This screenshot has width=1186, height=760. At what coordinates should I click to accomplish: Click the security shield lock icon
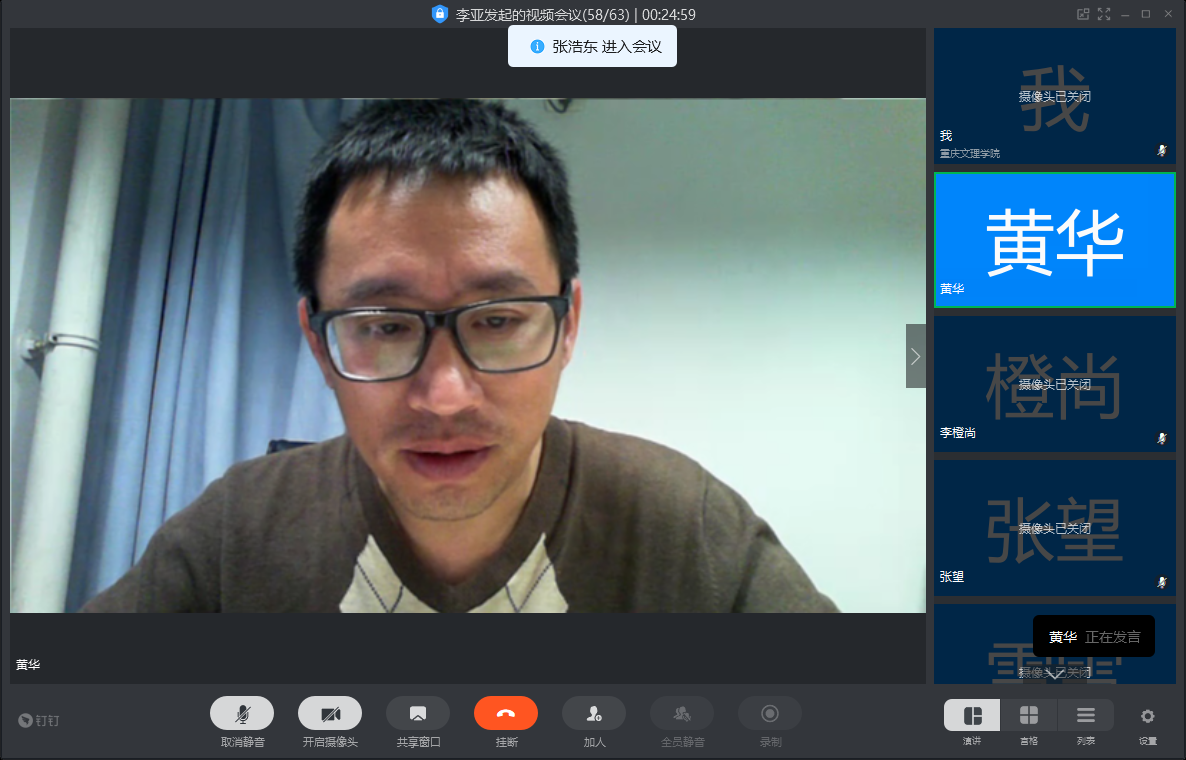(439, 14)
